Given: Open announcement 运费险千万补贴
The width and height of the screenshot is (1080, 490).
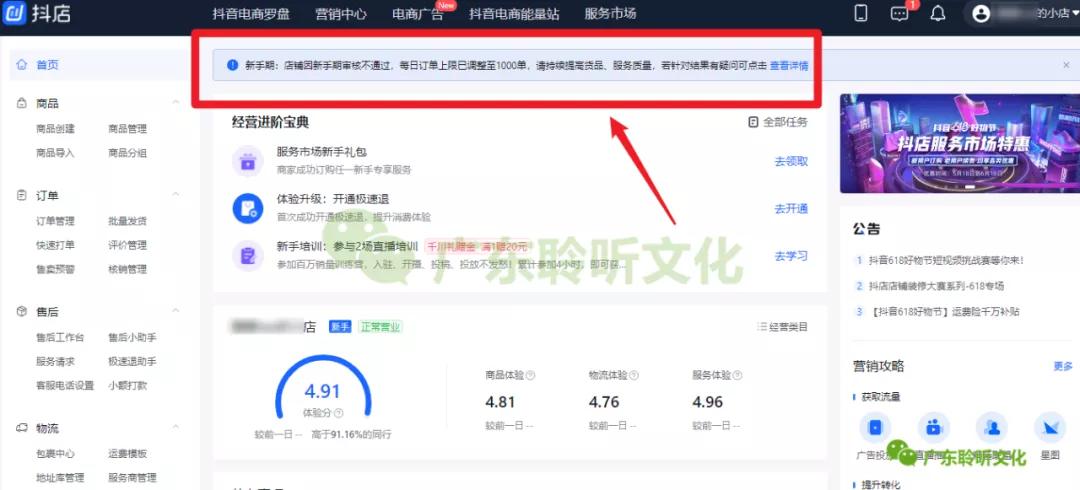Looking at the screenshot, I should [x=946, y=312].
